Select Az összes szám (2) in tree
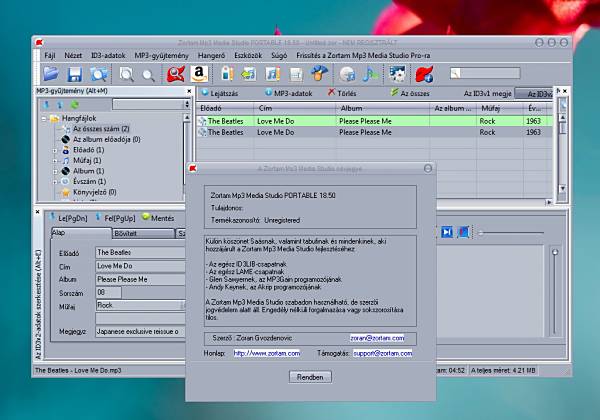Screen dimensions: 600x420 [101, 129]
